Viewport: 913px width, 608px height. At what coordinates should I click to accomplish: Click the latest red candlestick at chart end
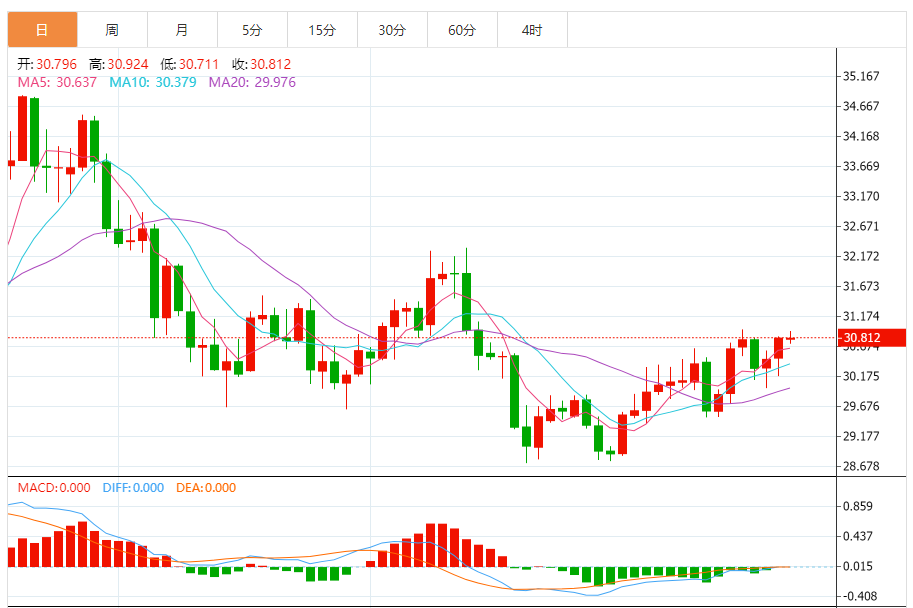click(x=790, y=337)
